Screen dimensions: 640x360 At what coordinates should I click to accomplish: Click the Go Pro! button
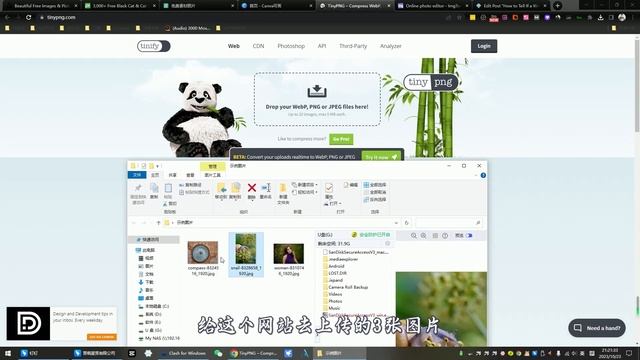[341, 139]
